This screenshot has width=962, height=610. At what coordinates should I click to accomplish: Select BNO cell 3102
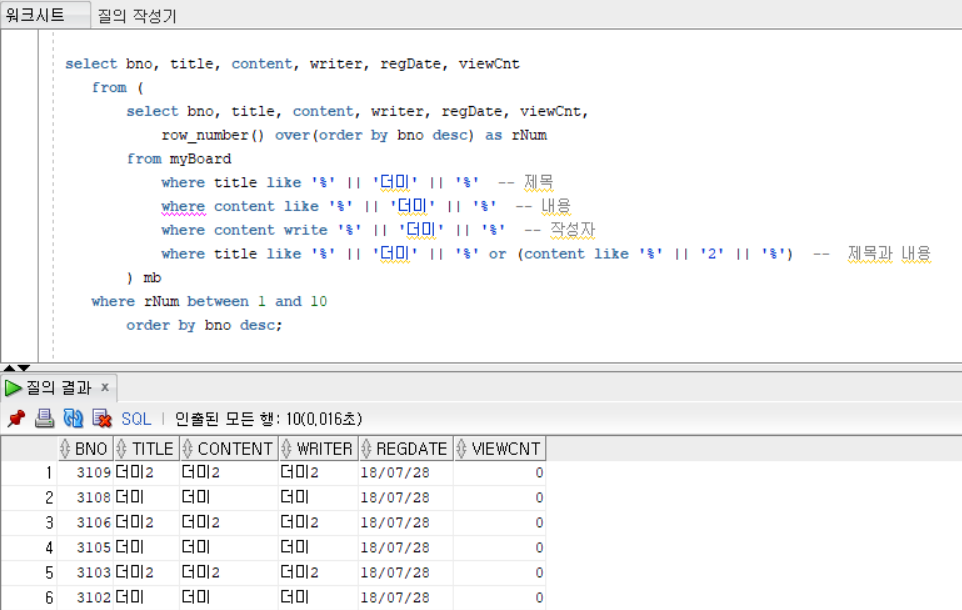(85, 598)
